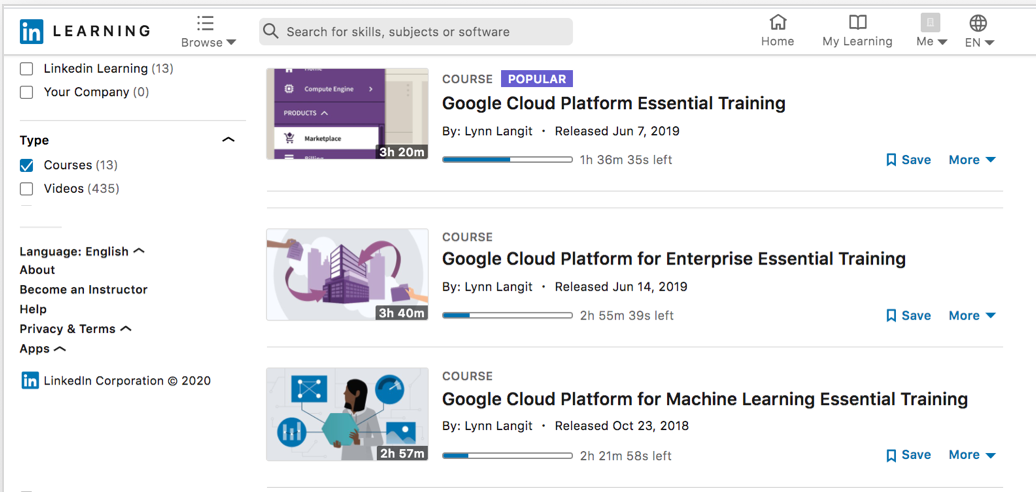This screenshot has height=492, width=1036.
Task: Open the Machine Learning course thumbnail
Action: [348, 414]
